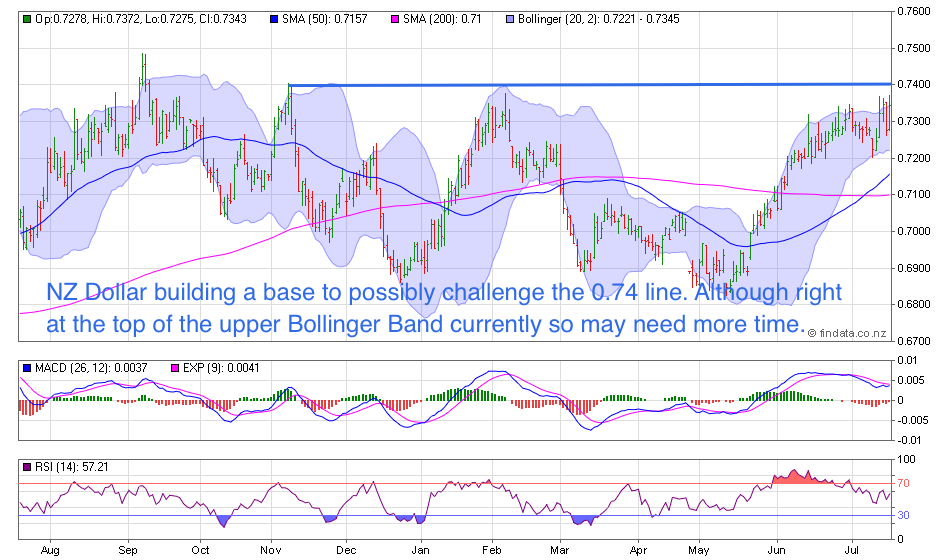Click the findata.co.nz copyright text
Viewport: 940px width, 560px height.
[847, 333]
